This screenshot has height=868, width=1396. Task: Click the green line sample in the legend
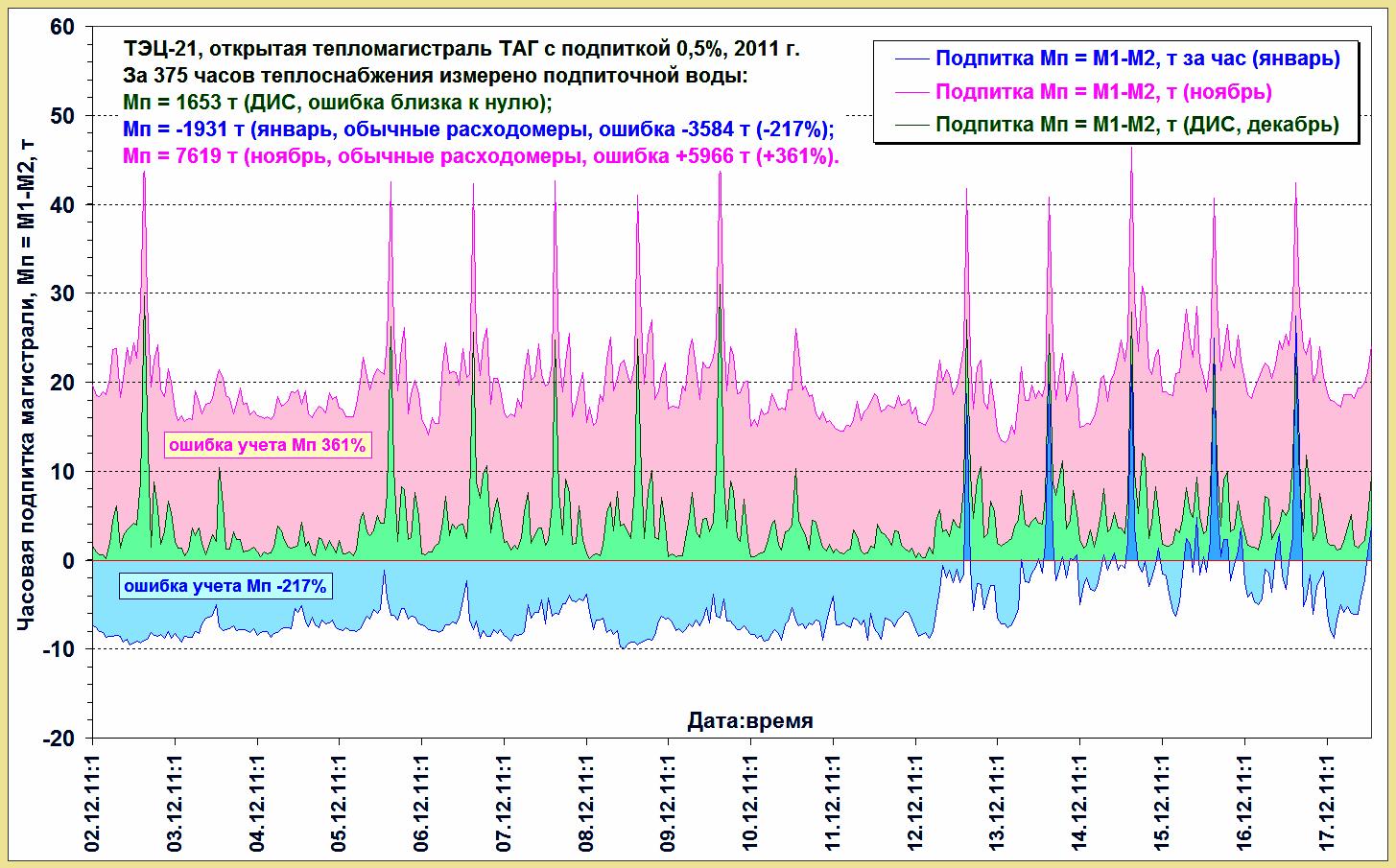click(911, 125)
